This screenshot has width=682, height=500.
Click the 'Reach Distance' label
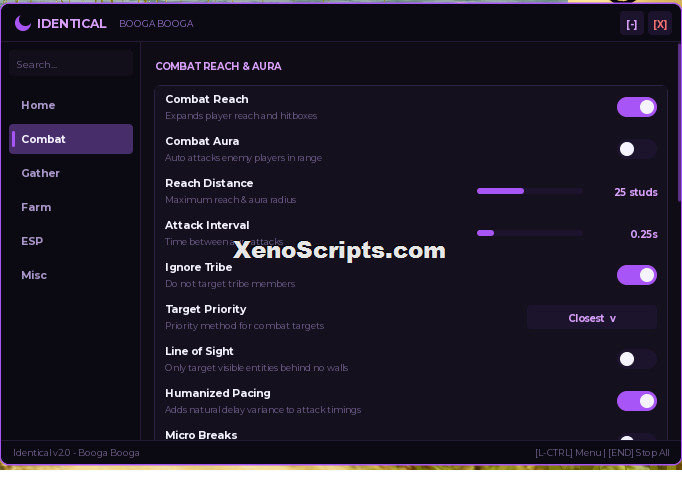209,183
